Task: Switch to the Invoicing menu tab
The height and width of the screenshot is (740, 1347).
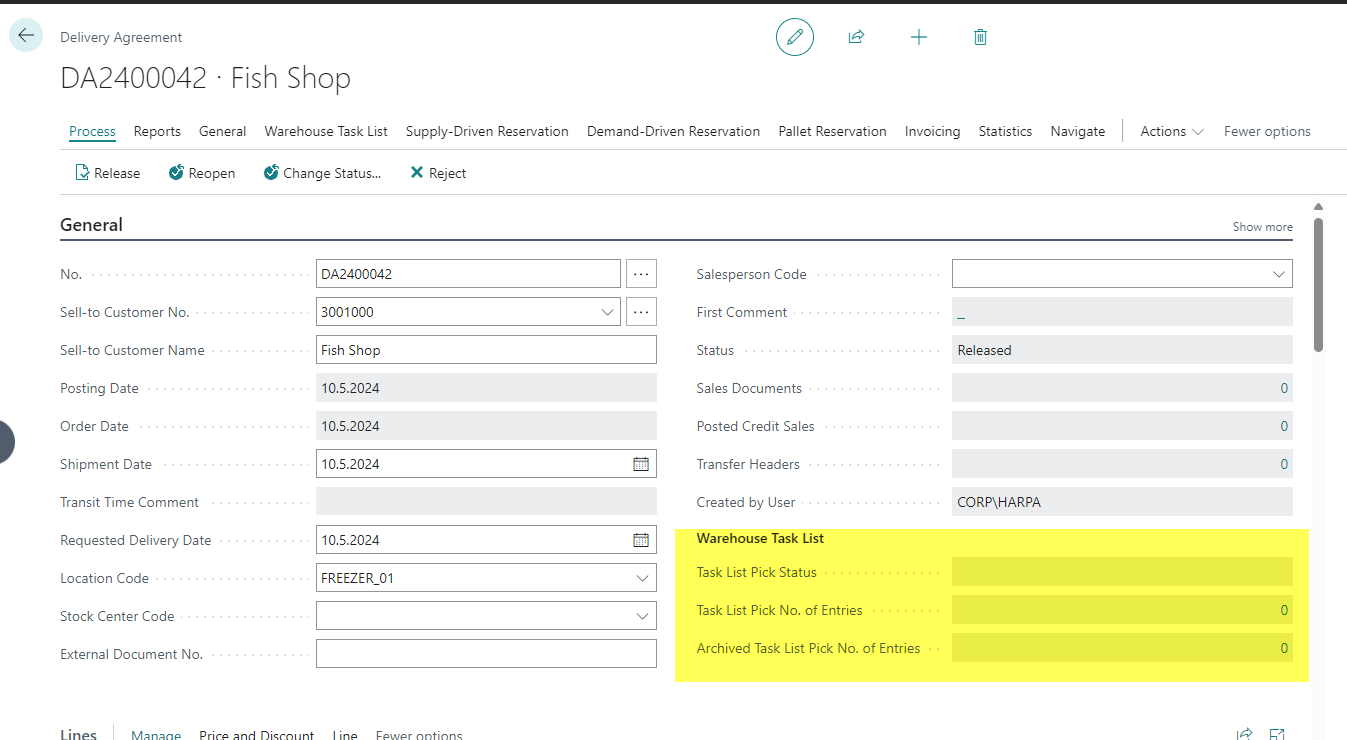Action: [x=932, y=131]
